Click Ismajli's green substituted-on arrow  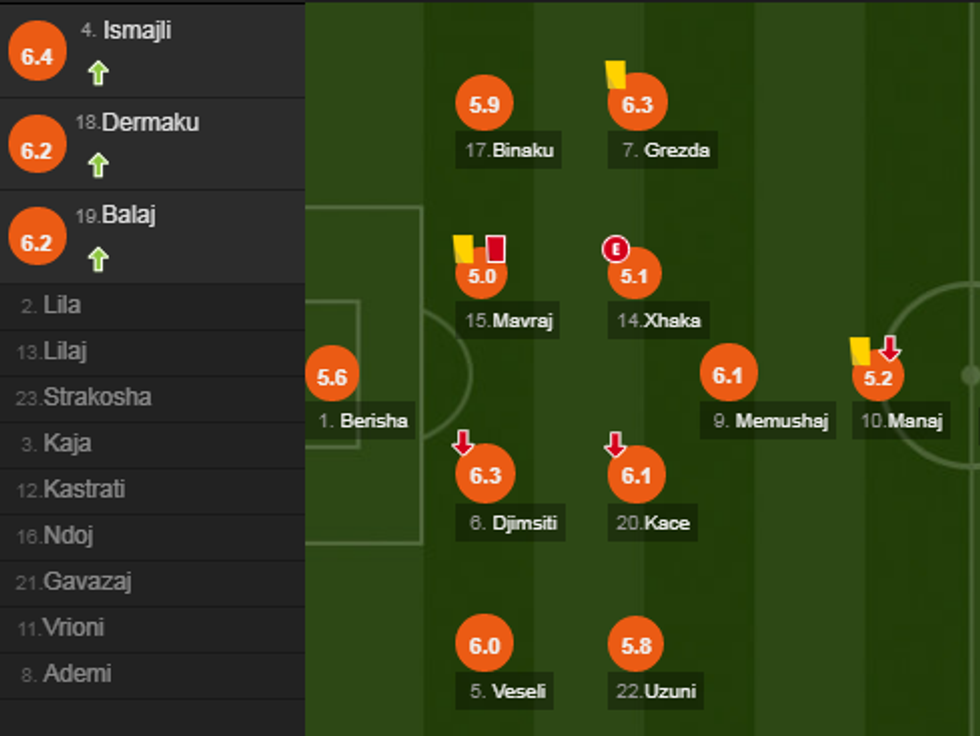tap(97, 72)
